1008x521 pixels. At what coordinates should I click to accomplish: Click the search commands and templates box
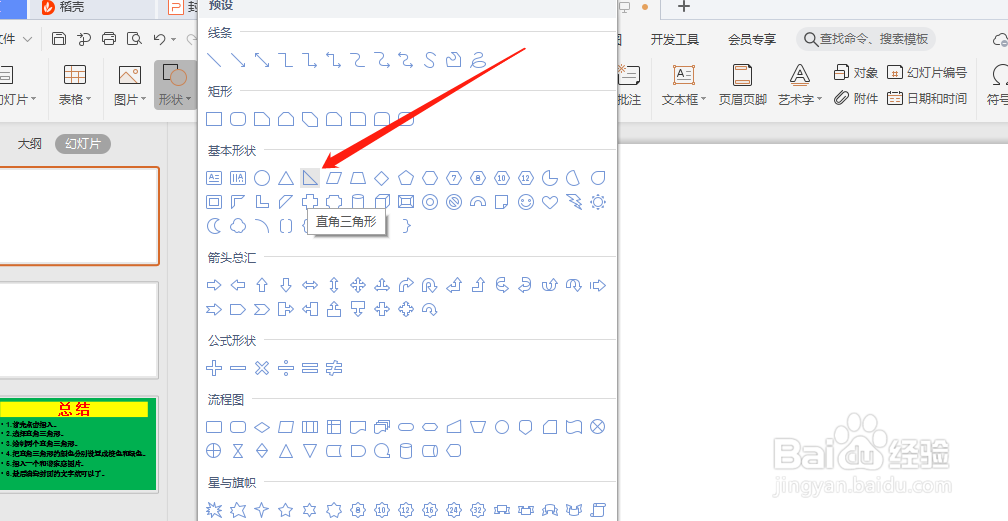coord(865,39)
